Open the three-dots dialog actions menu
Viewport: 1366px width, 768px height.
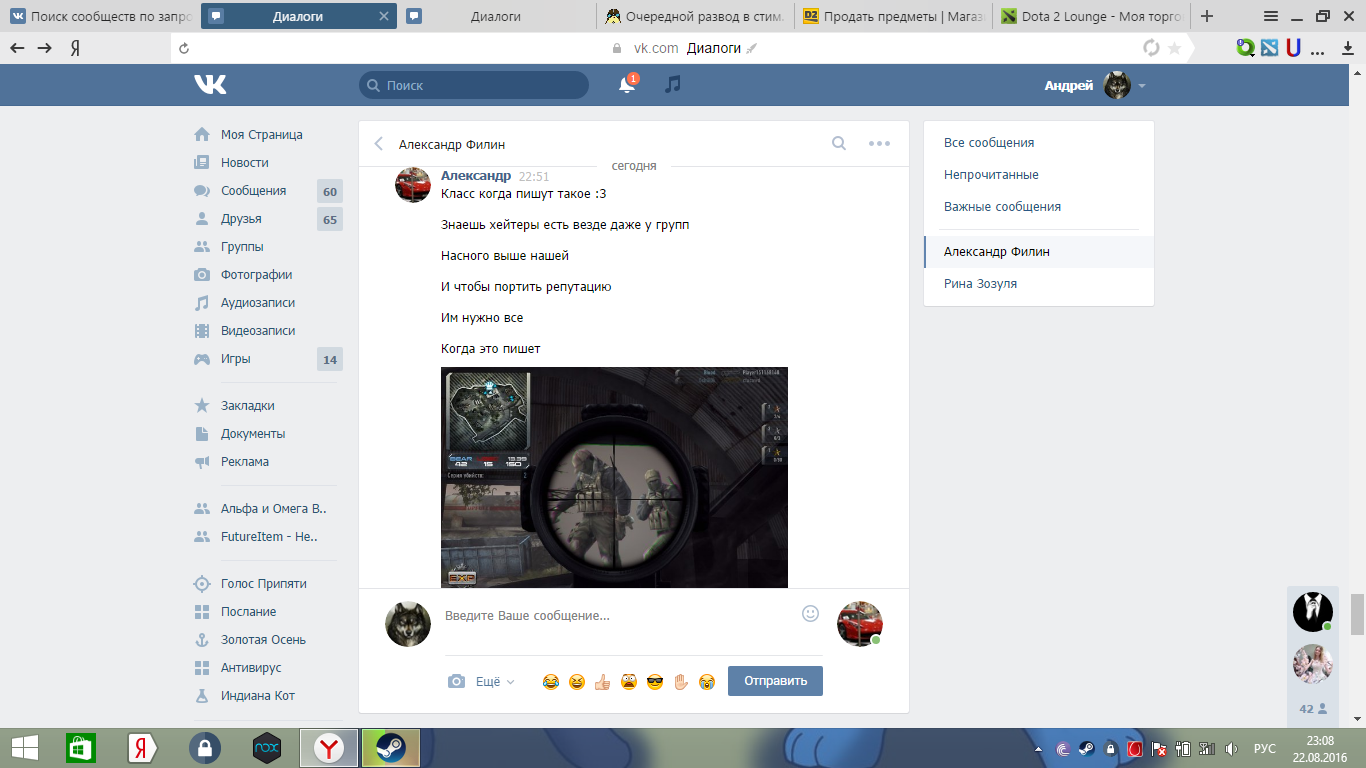click(879, 143)
